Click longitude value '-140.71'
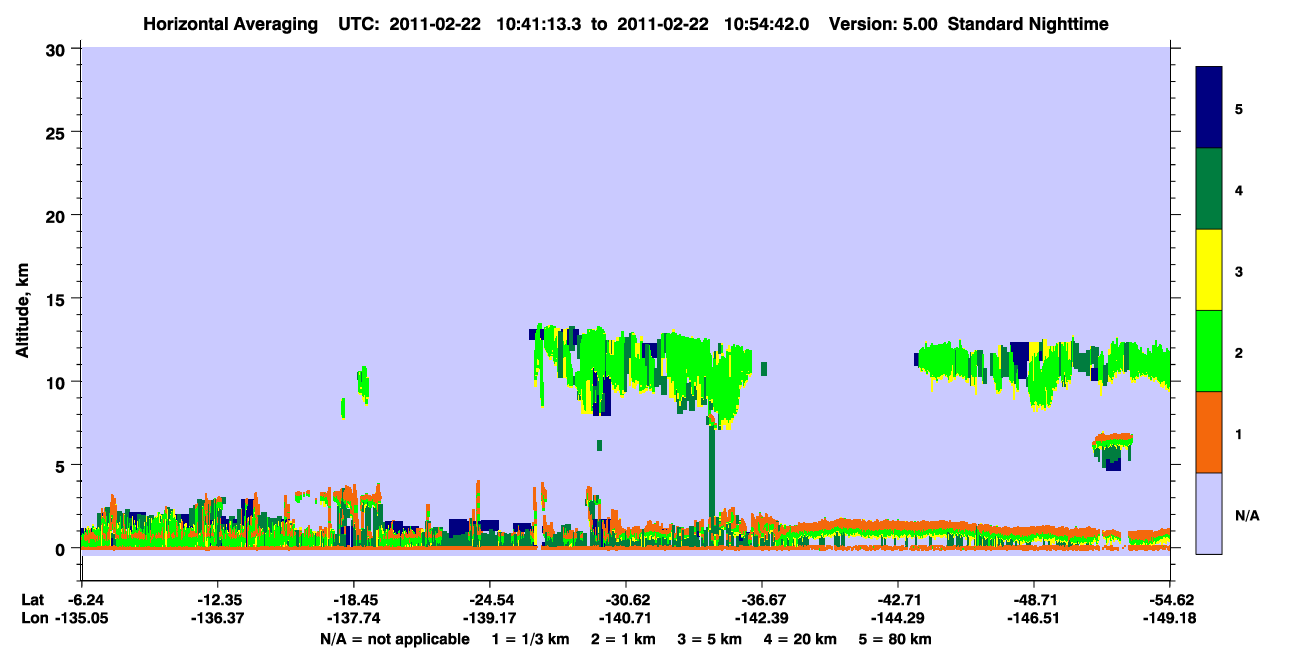This screenshot has height=667, width=1300. pos(625,619)
